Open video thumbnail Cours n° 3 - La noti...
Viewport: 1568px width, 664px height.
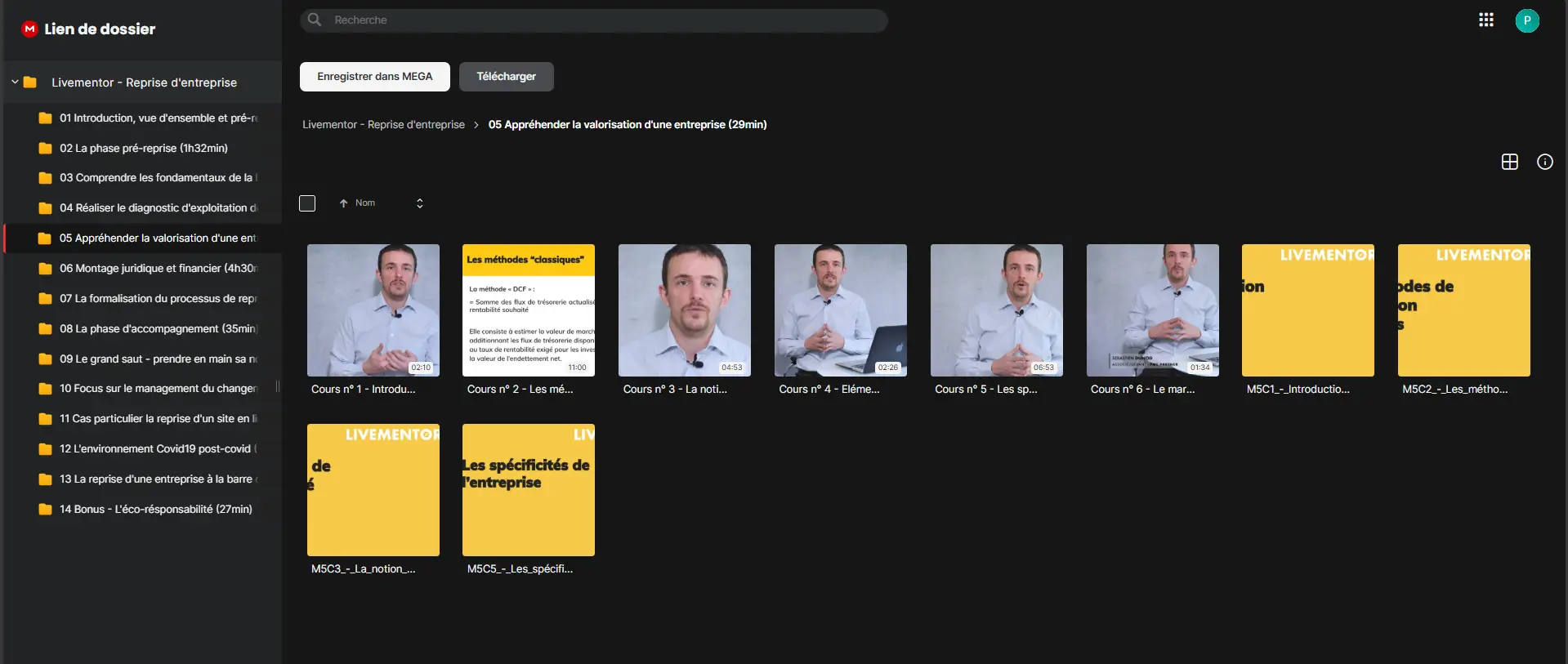[685, 310]
